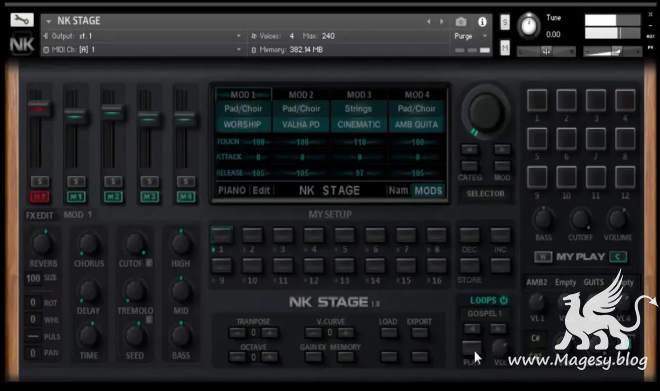This screenshot has width=660, height=391.
Task: Click the STORE button
Action: 469,266
